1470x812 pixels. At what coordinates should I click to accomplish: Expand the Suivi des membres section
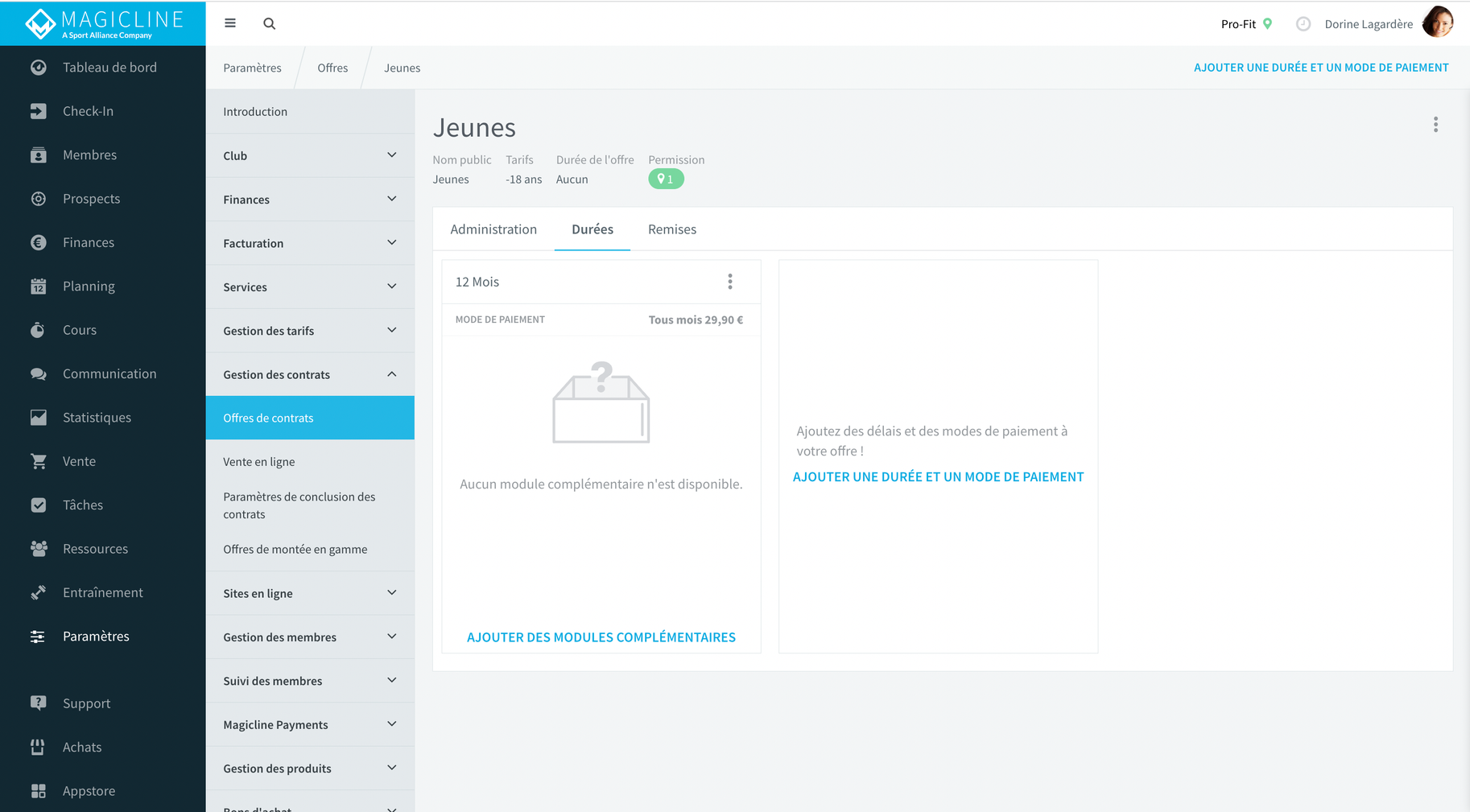pyautogui.click(x=310, y=681)
